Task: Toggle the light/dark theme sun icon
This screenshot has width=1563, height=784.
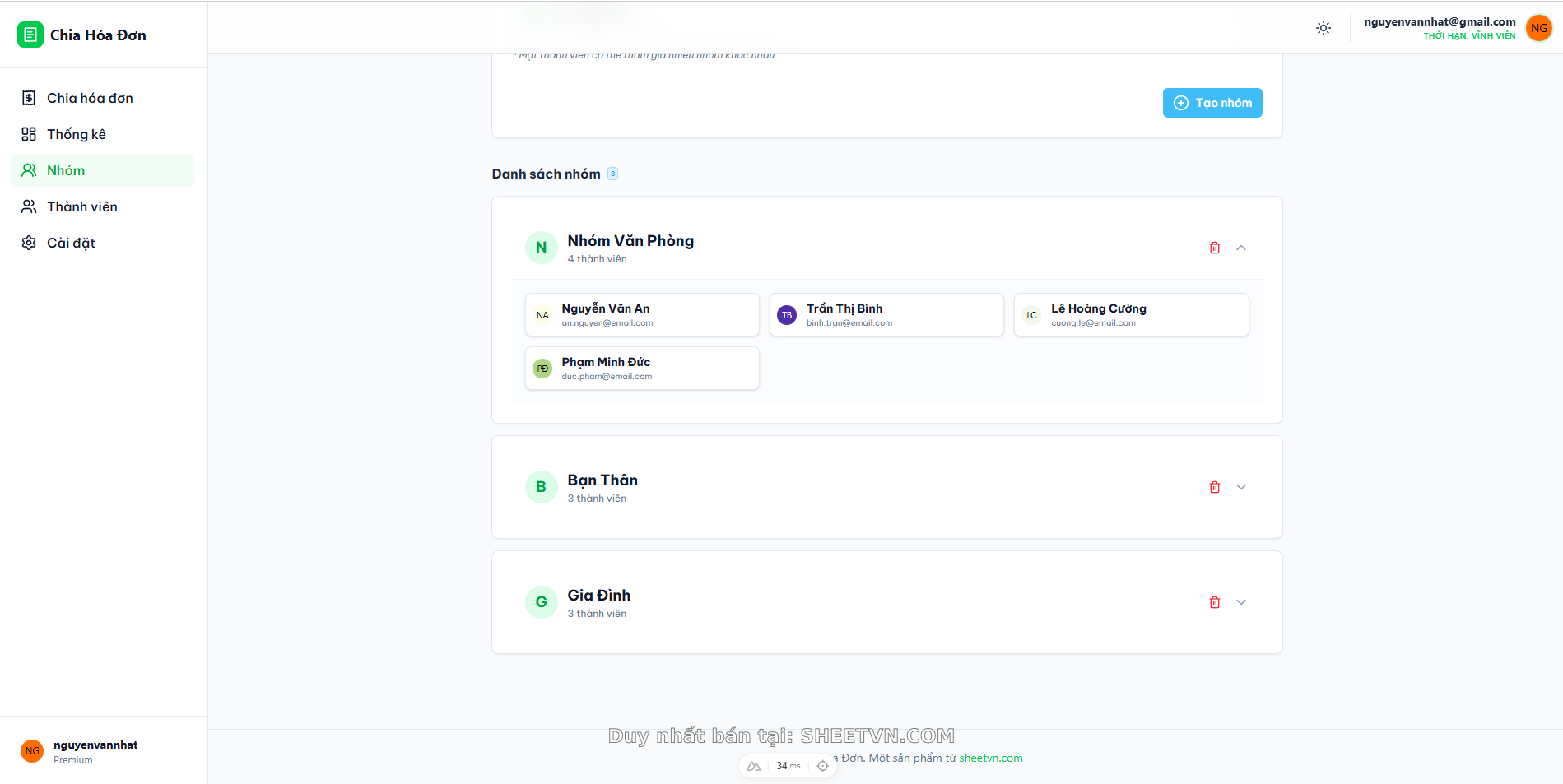Action: click(1323, 28)
